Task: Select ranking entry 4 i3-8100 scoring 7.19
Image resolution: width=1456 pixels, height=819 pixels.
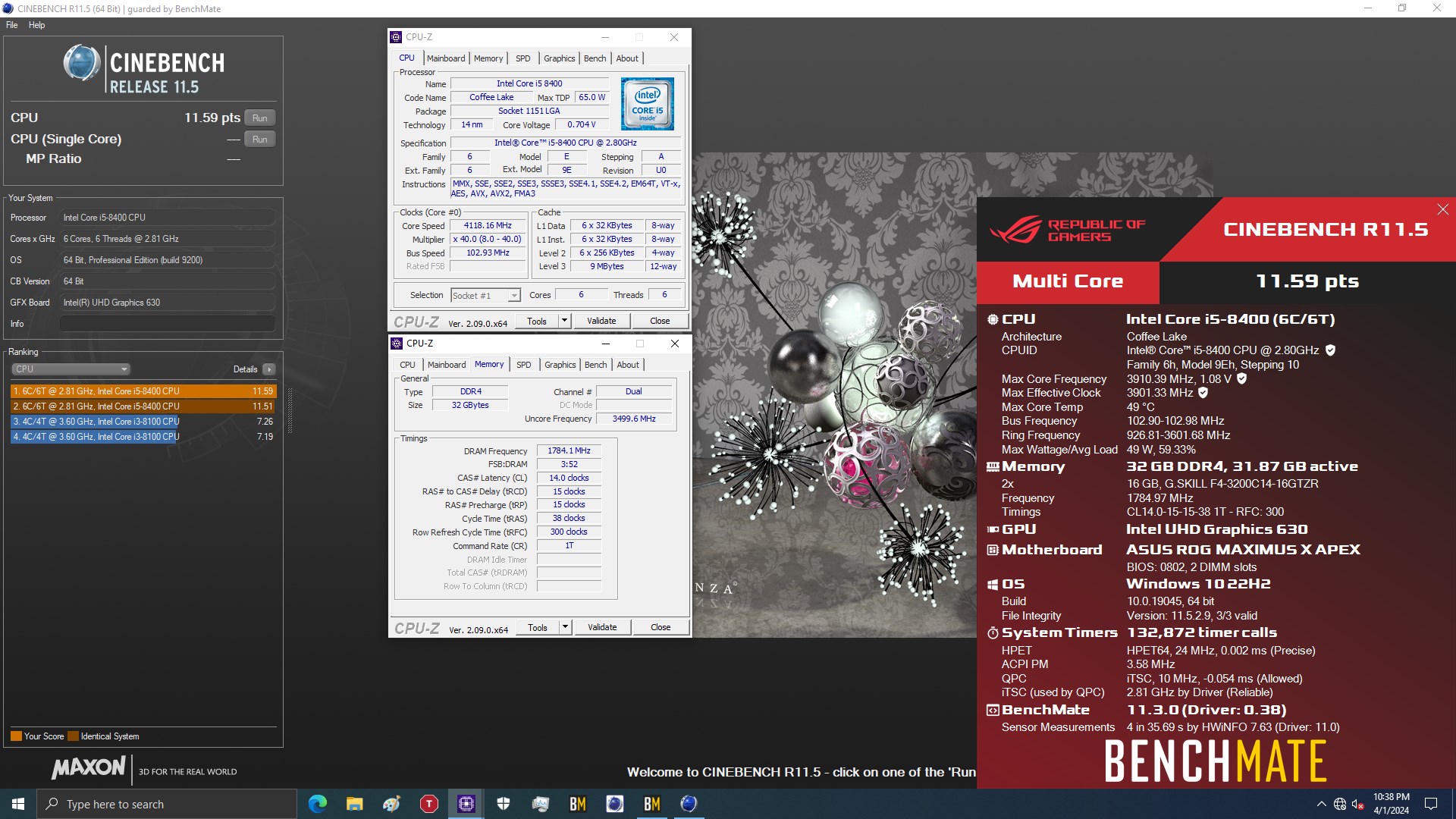Action: click(143, 437)
